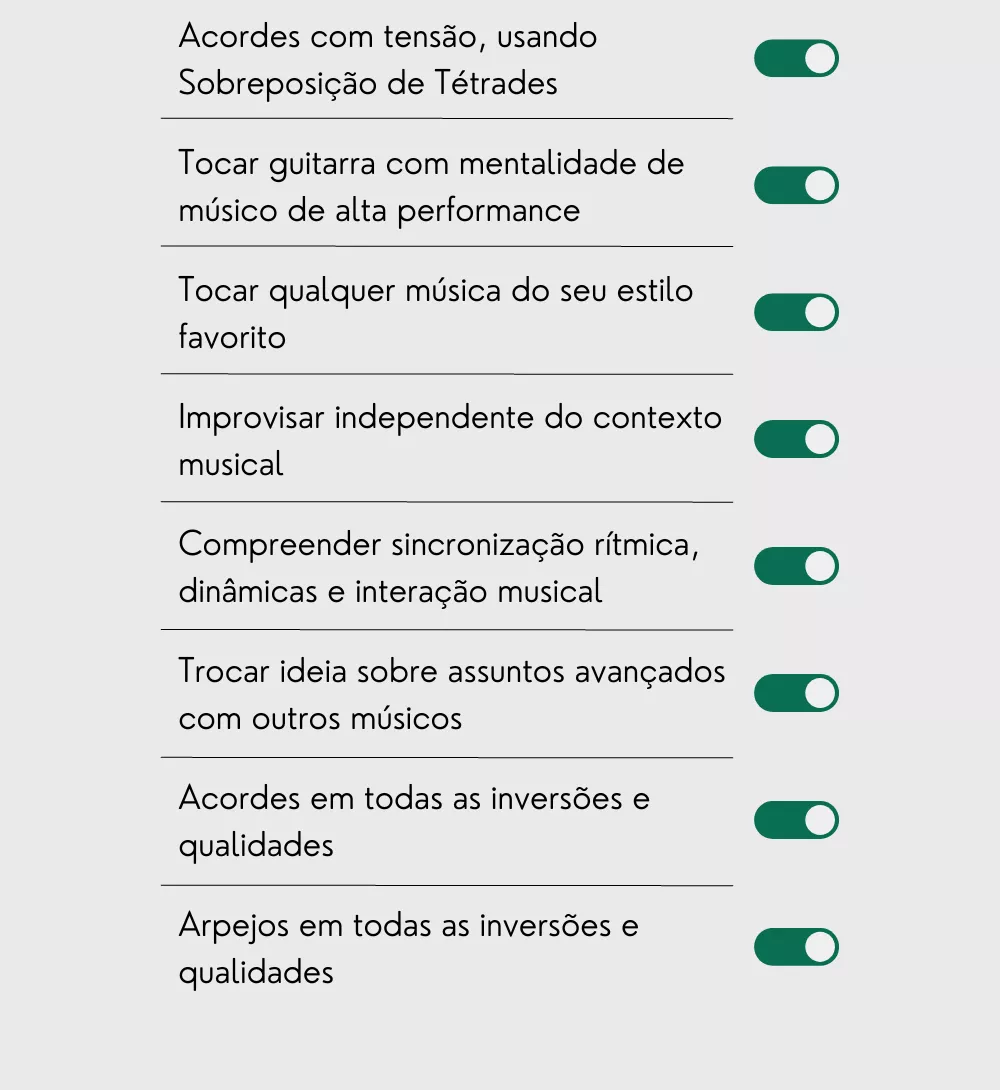Switch off the Arpejos toggle

[x=796, y=948]
